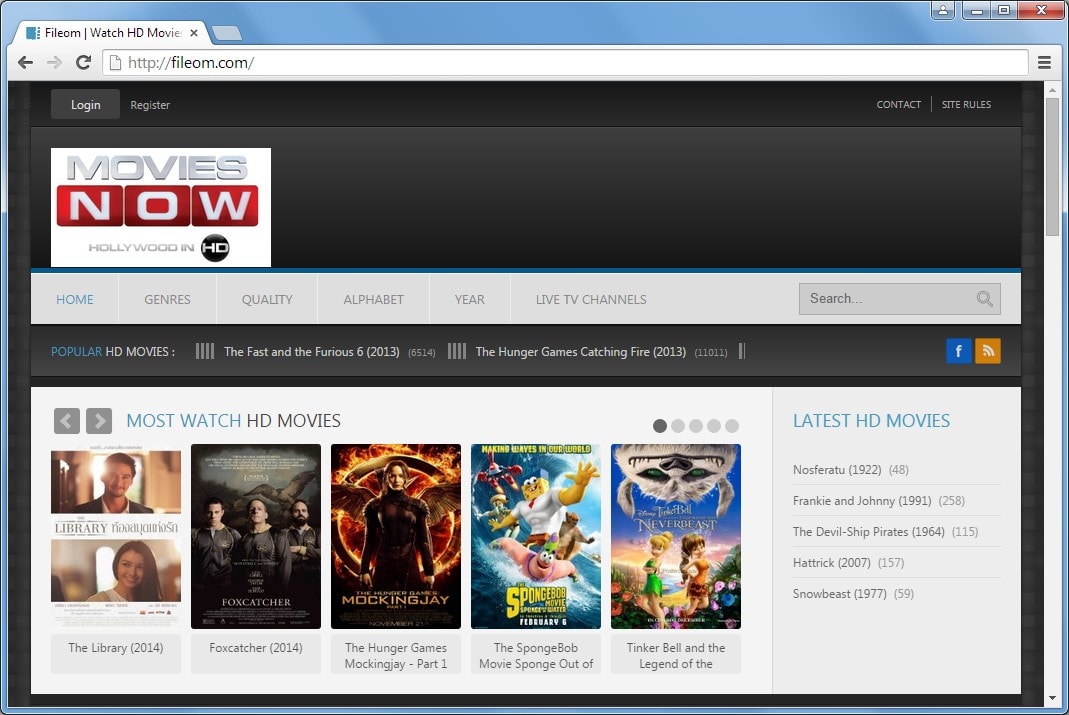
Task: Open the SpongeBob movie poster
Action: [536, 536]
